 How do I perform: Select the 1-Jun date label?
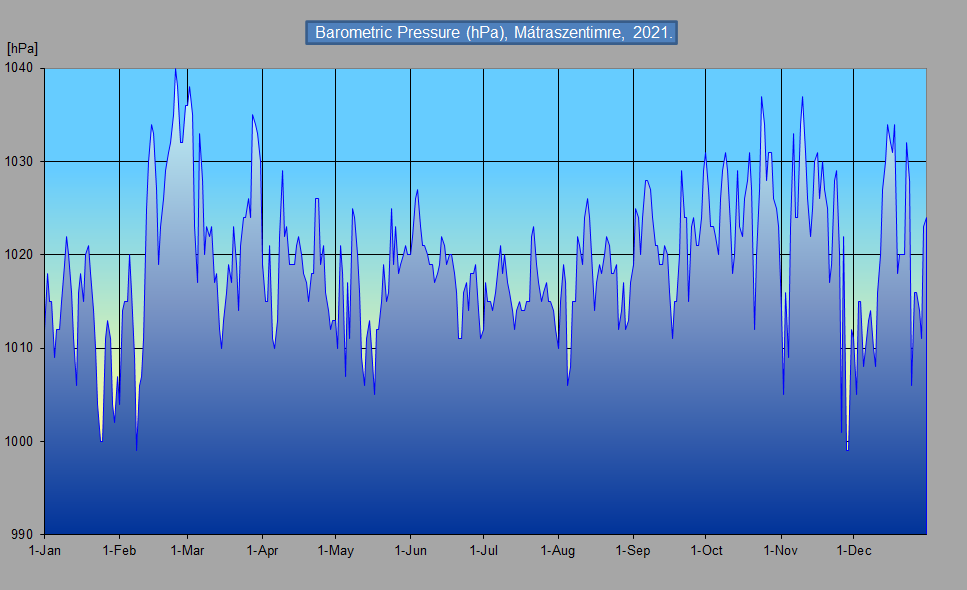pos(410,550)
